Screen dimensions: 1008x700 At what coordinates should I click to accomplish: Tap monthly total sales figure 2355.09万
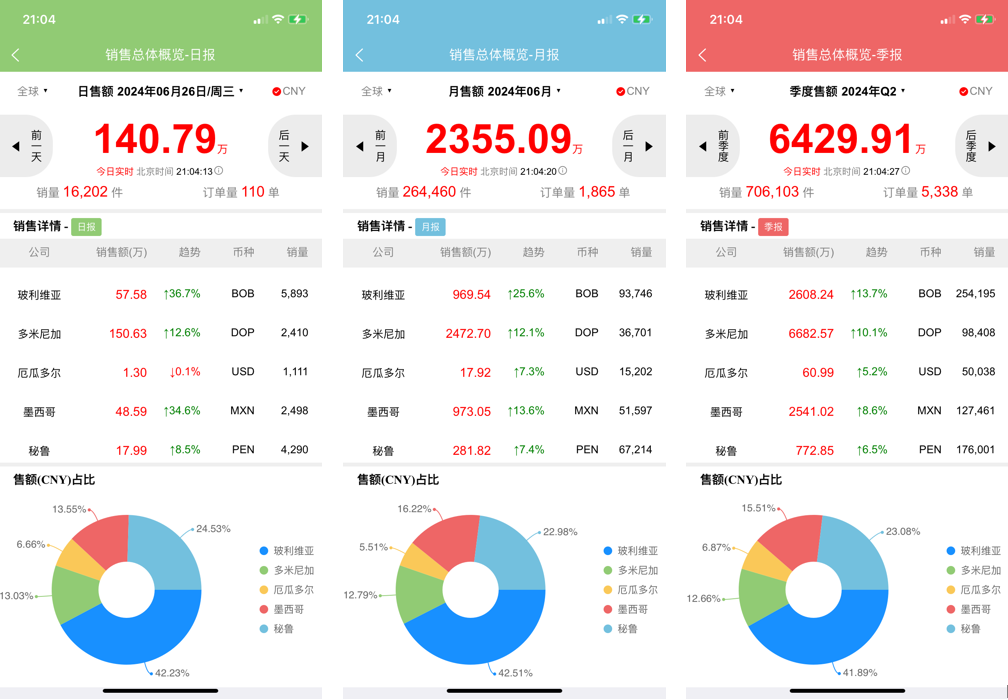(505, 139)
